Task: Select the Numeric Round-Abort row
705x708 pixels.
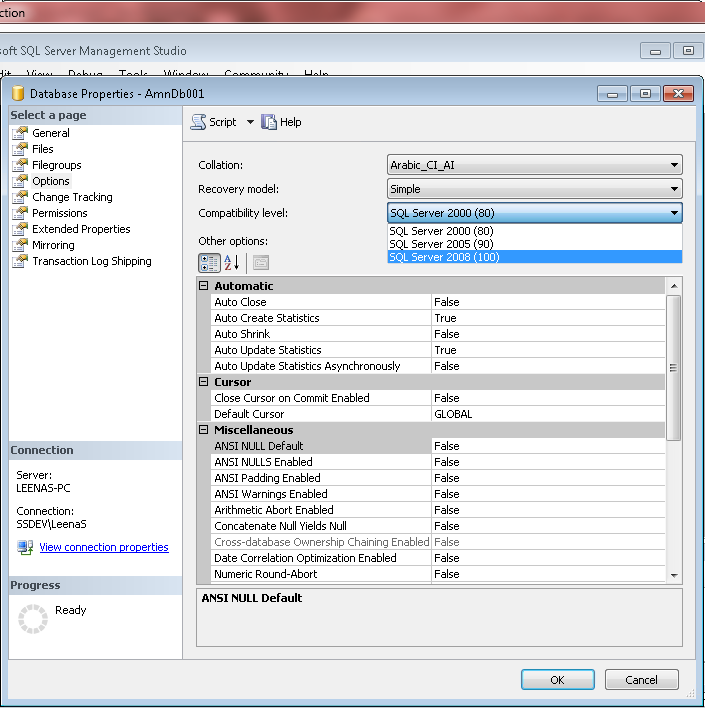Action: [438, 574]
